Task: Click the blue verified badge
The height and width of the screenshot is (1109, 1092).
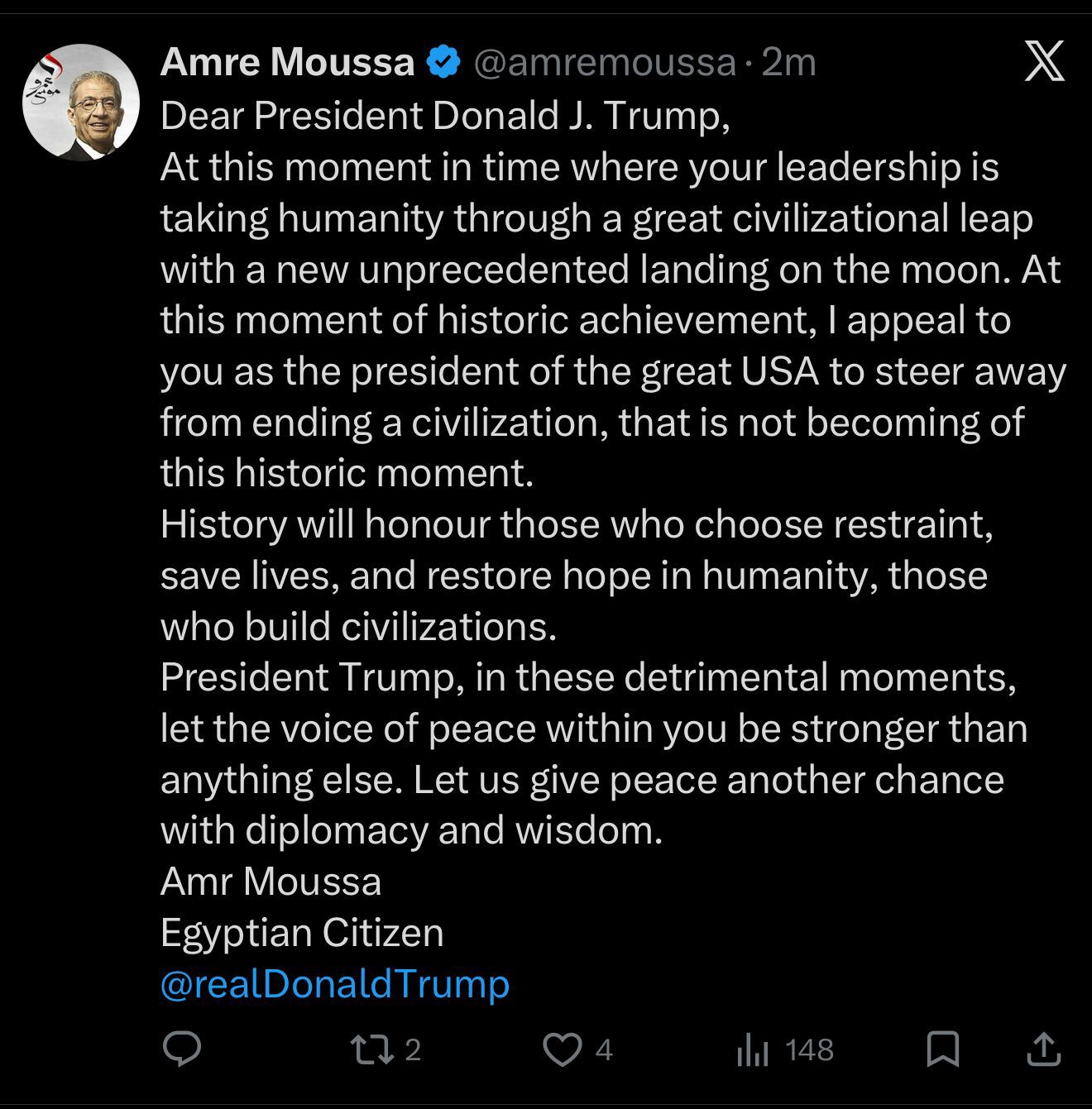Action: pos(444,63)
